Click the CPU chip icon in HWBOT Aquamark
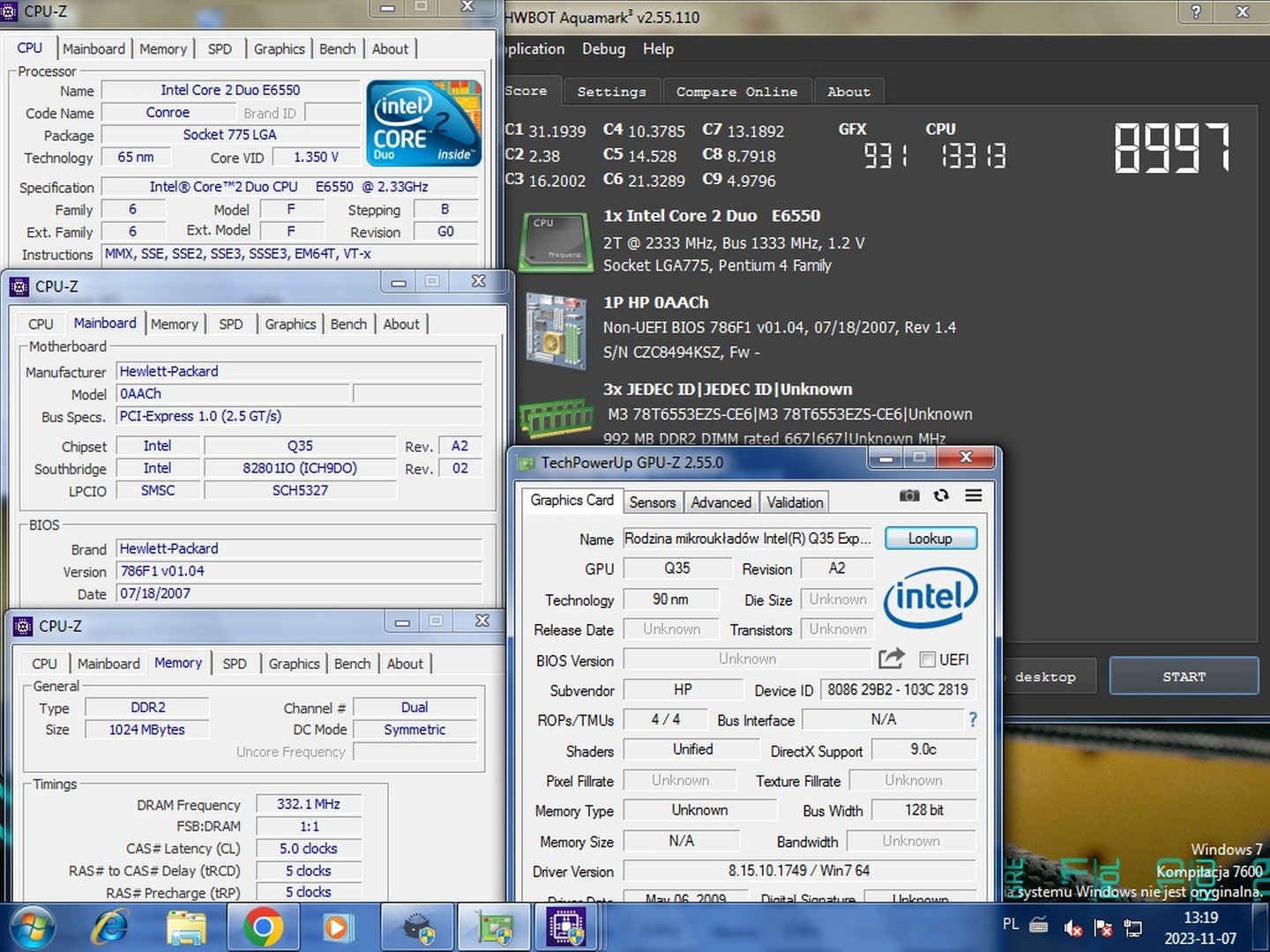Viewport: 1270px width, 952px height. [x=555, y=241]
